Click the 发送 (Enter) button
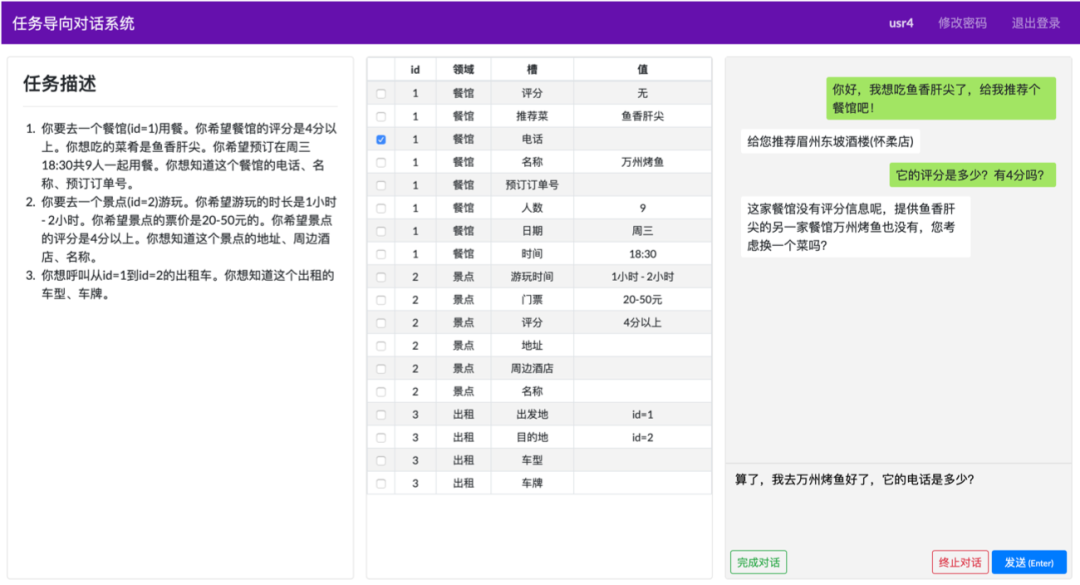The image size is (1080, 585). coord(1028,563)
